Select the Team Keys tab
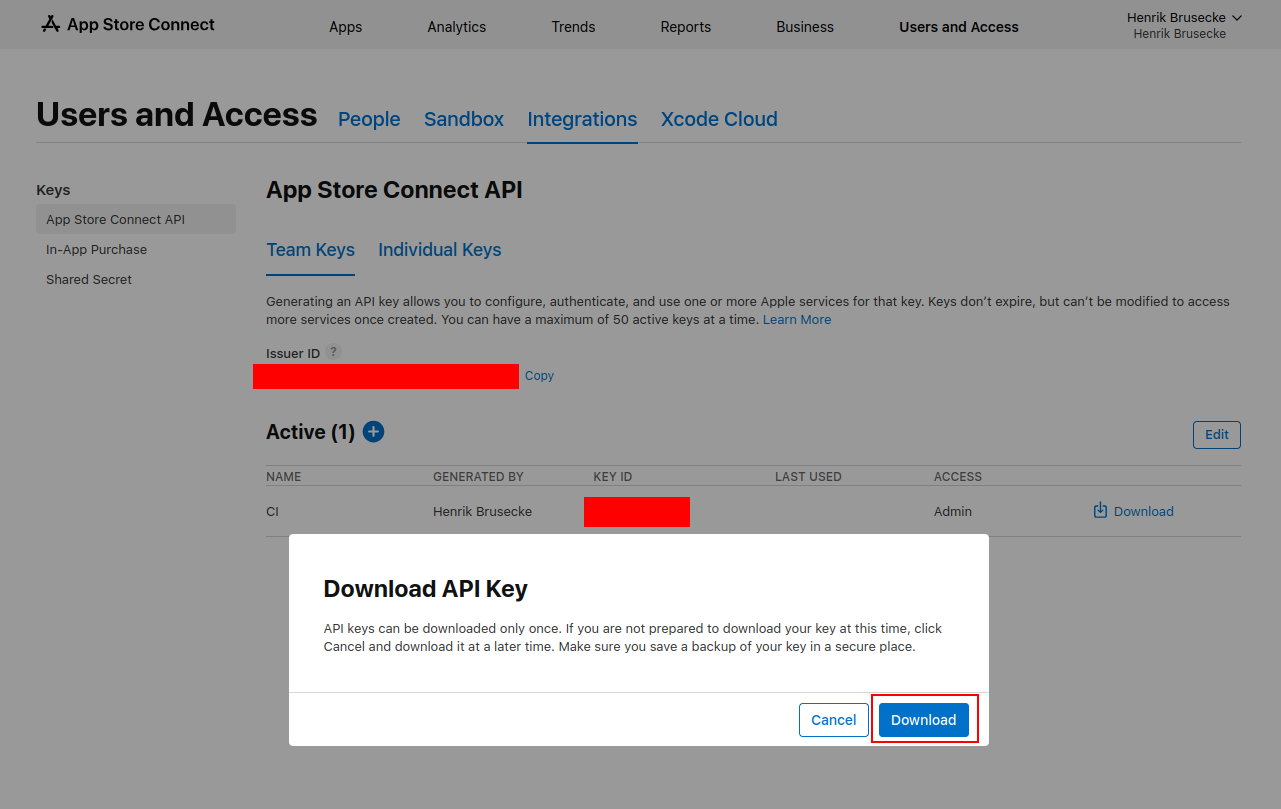 click(x=311, y=250)
